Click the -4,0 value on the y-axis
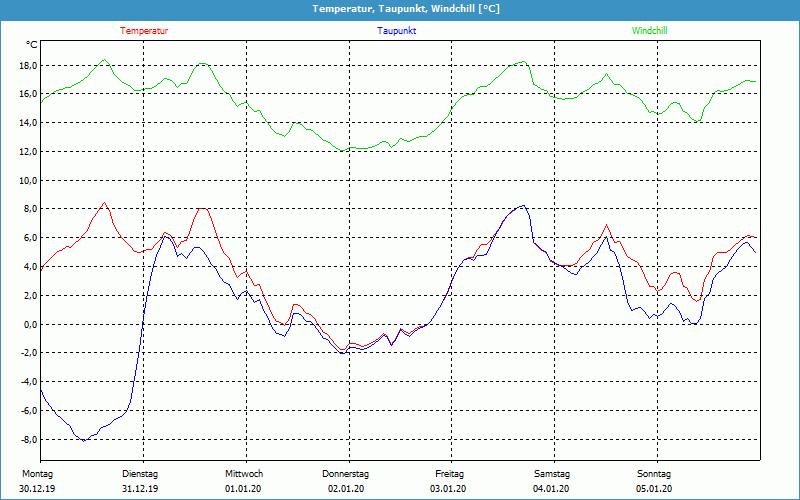This screenshot has height=500, width=800. (27, 382)
